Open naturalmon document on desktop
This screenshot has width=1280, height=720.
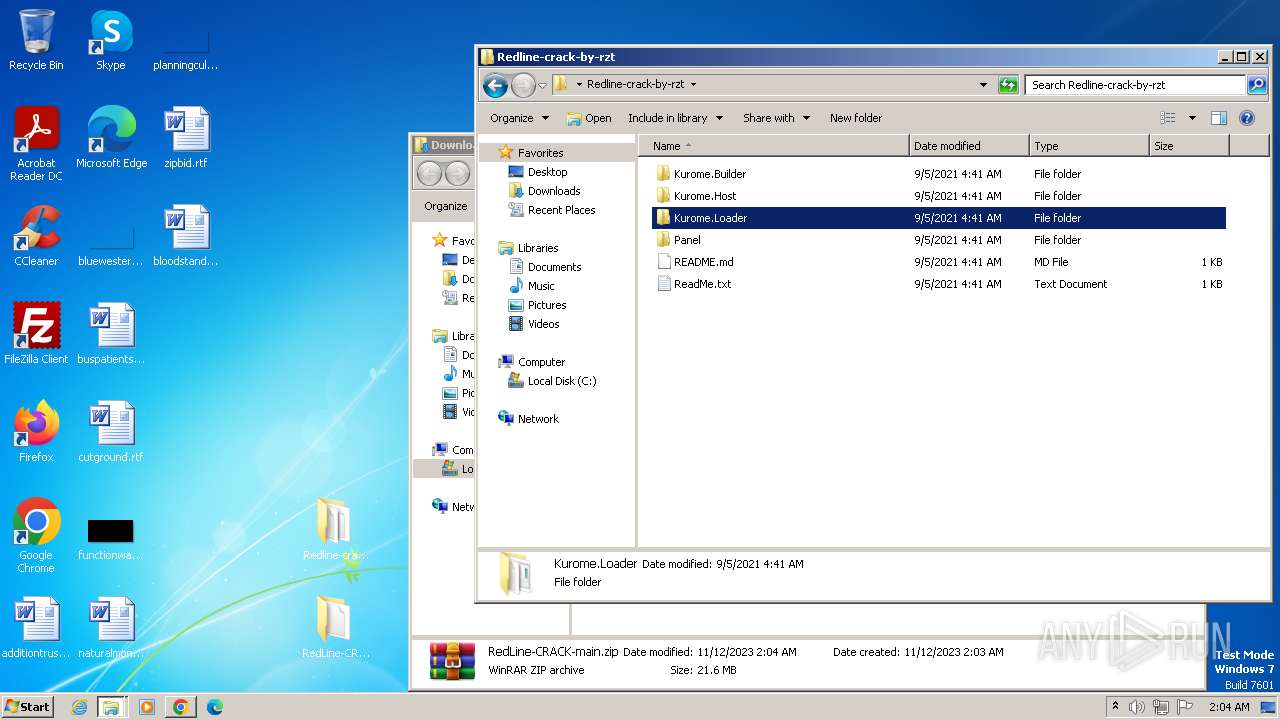click(111, 628)
